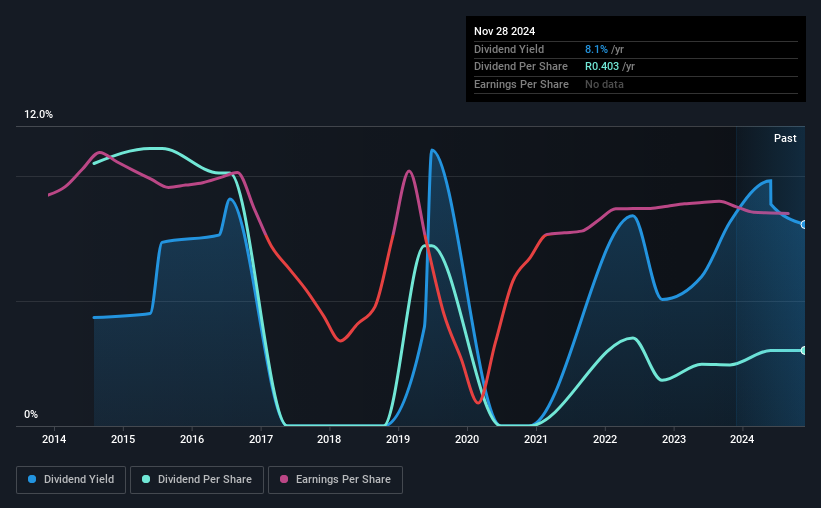Click the 0% y-axis label
821x508 pixels.
tap(31, 414)
